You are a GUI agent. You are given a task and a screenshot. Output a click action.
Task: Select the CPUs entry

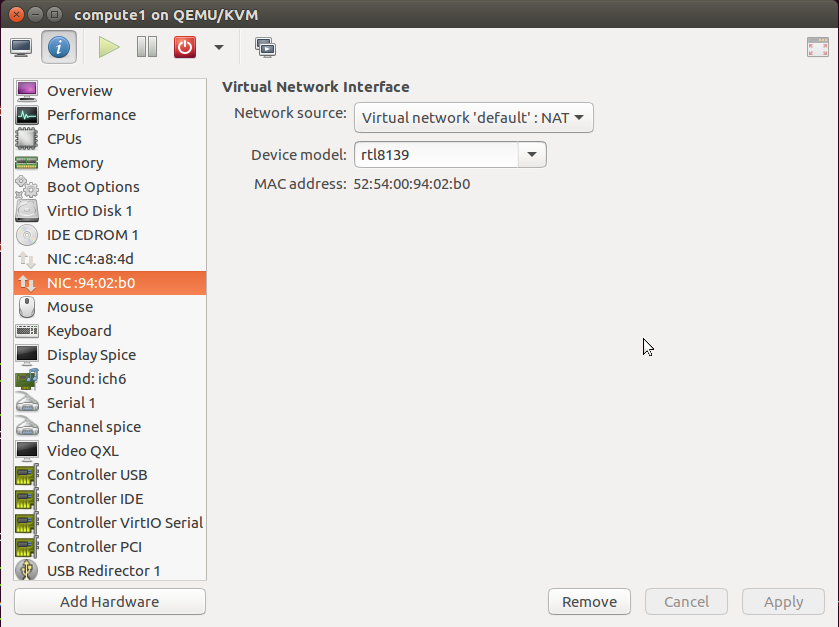click(110, 139)
